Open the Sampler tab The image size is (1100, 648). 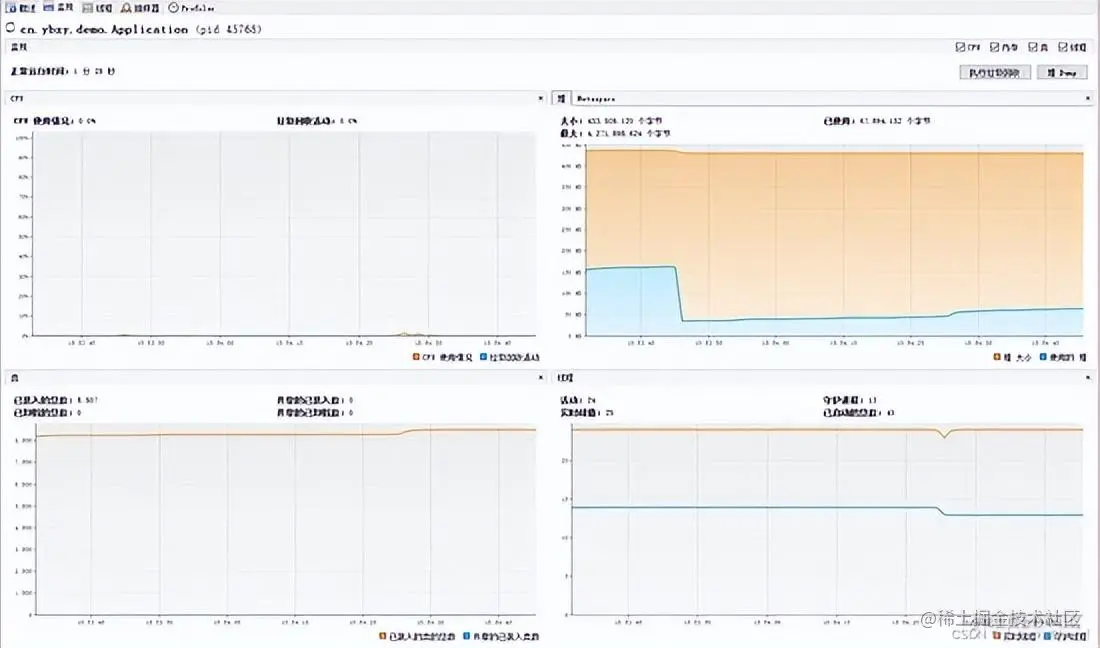pos(140,8)
